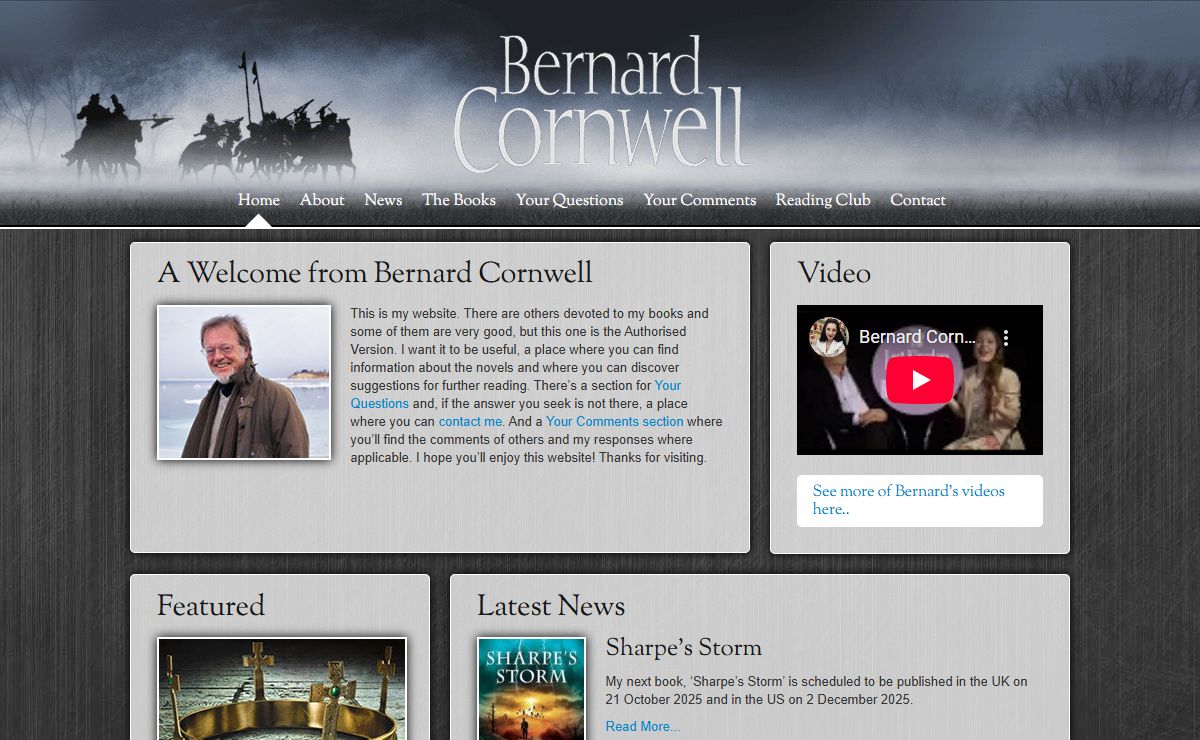
Task: Click the 'Video' section heading
Action: 834,273
